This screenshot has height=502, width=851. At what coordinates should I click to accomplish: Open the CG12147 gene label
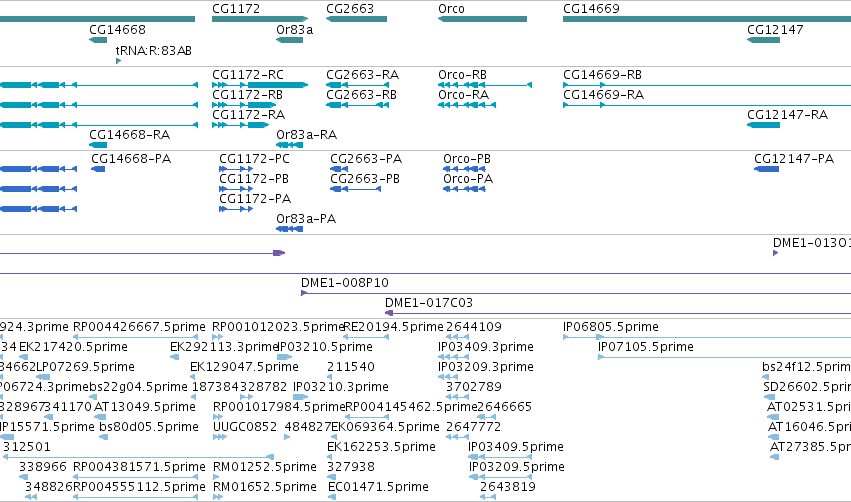pyautogui.click(x=775, y=30)
